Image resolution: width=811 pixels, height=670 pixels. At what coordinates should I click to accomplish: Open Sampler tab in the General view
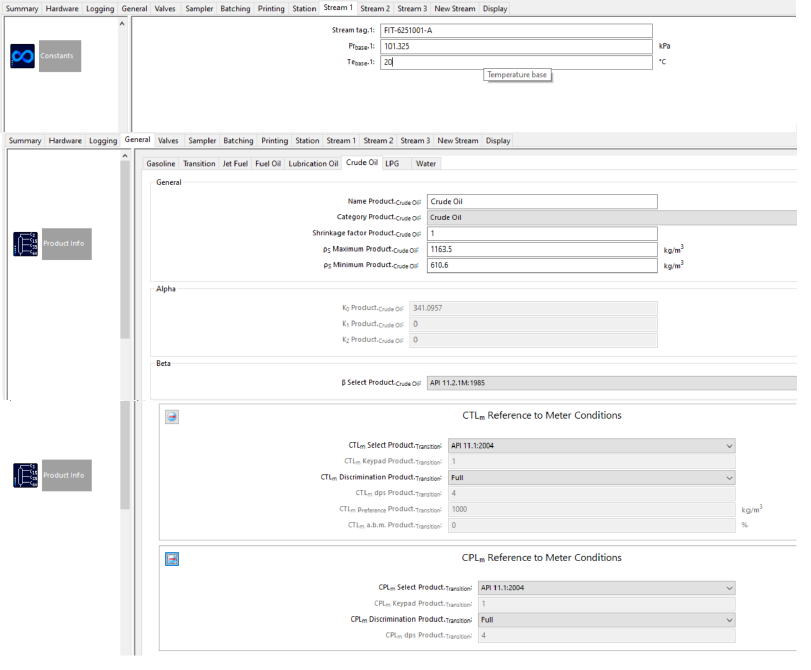(x=202, y=141)
